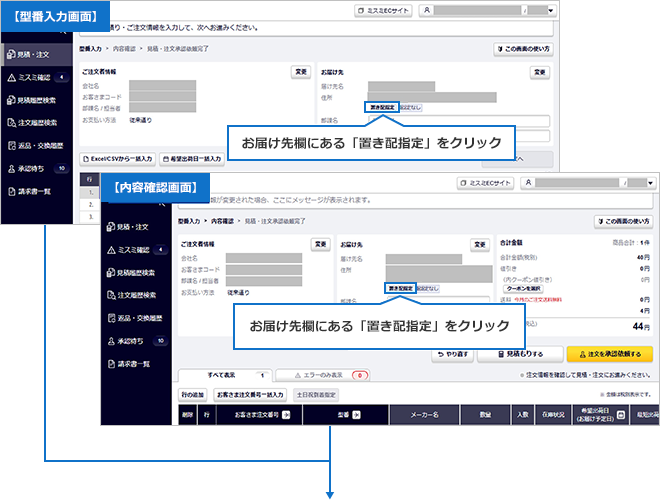Viewport: 660px width, 500px height.
Task: Select row 2. in the 型番入力画面 table
Action: pyautogui.click(x=90, y=205)
